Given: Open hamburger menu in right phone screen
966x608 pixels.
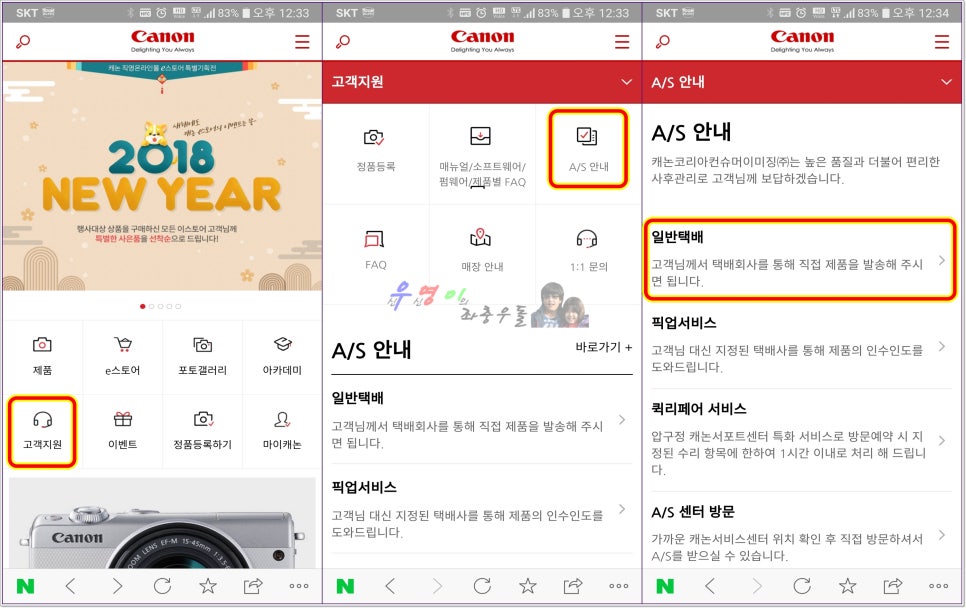Looking at the screenshot, I should coord(942,42).
